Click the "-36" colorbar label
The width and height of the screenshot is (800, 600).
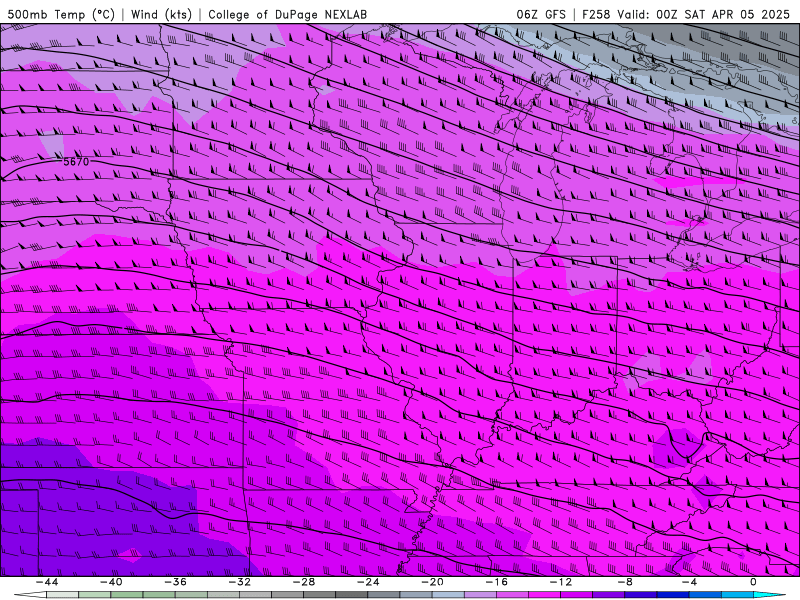pos(175,582)
